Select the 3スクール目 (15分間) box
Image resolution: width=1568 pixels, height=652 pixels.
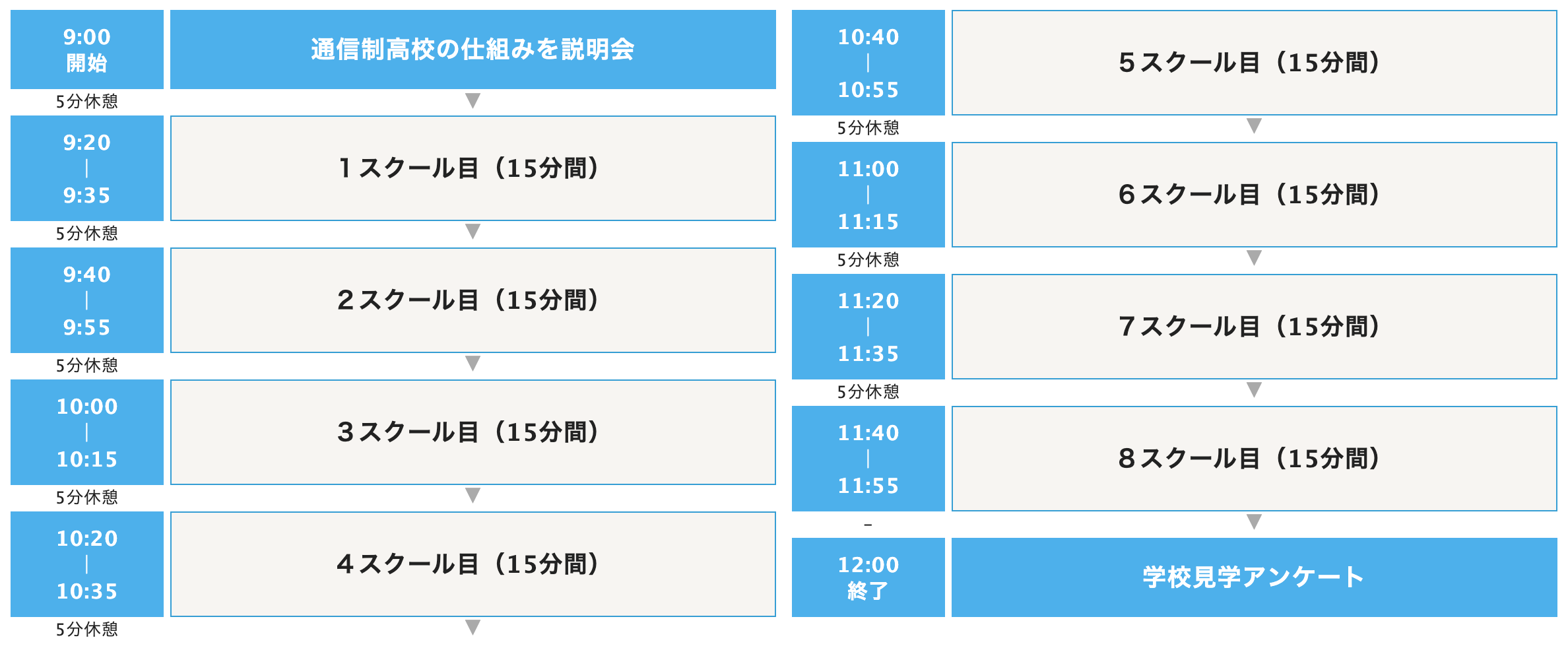click(x=473, y=432)
